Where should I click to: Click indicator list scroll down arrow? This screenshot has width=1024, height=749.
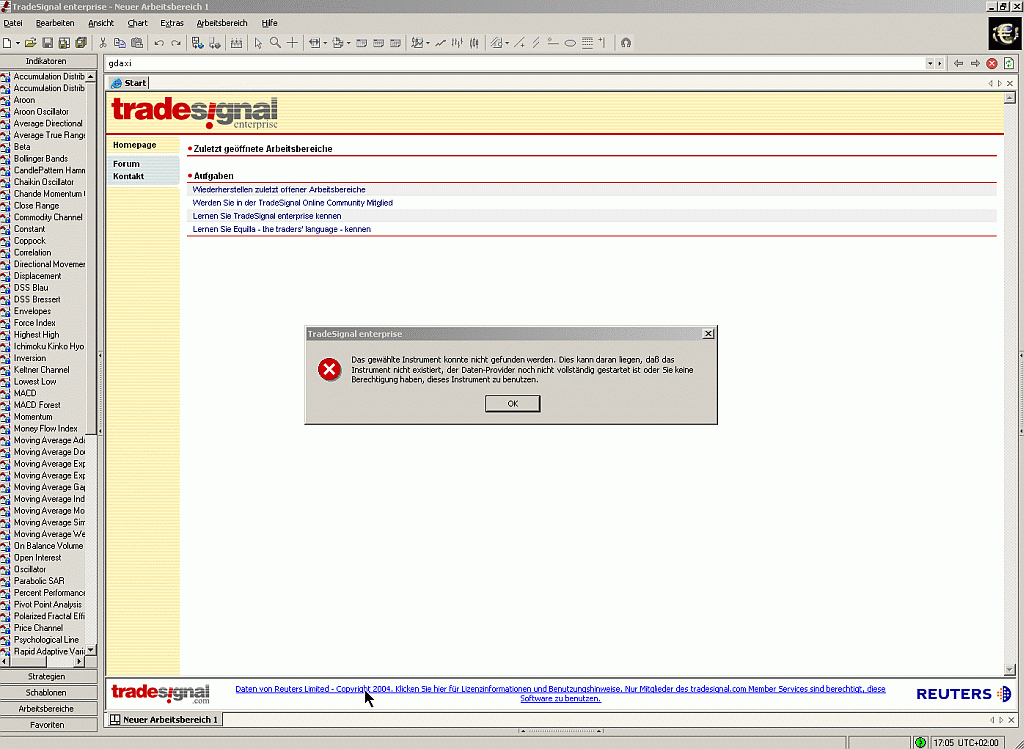pos(91,650)
